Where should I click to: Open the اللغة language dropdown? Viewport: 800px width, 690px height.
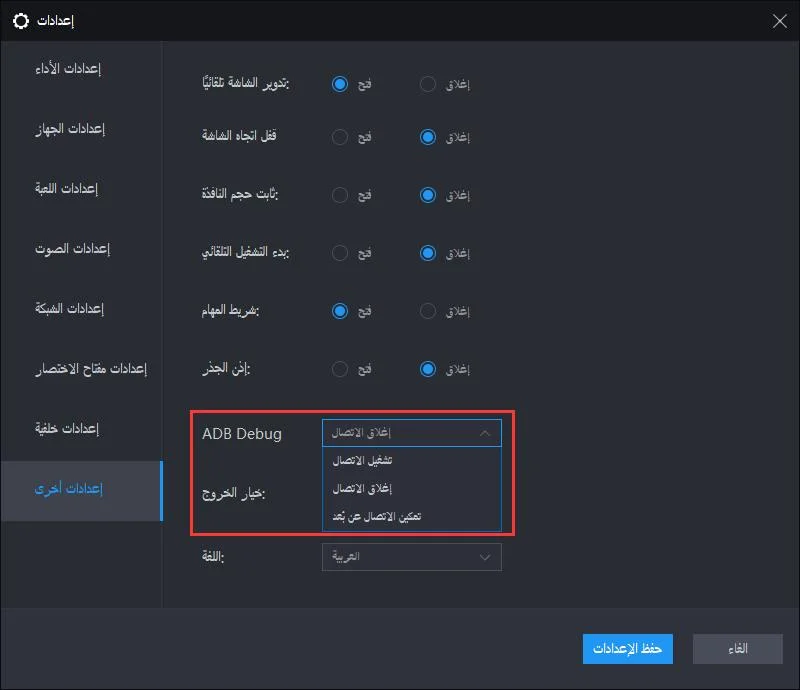click(x=412, y=557)
